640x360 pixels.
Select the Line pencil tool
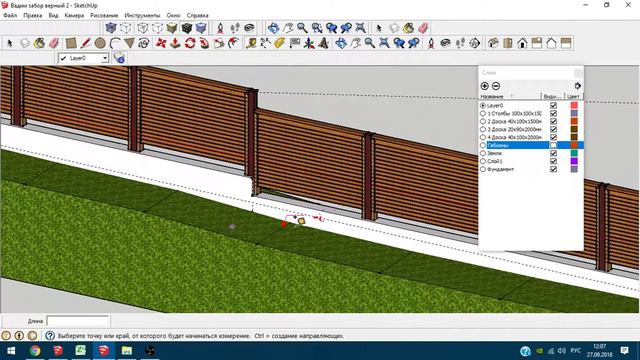tap(85, 43)
